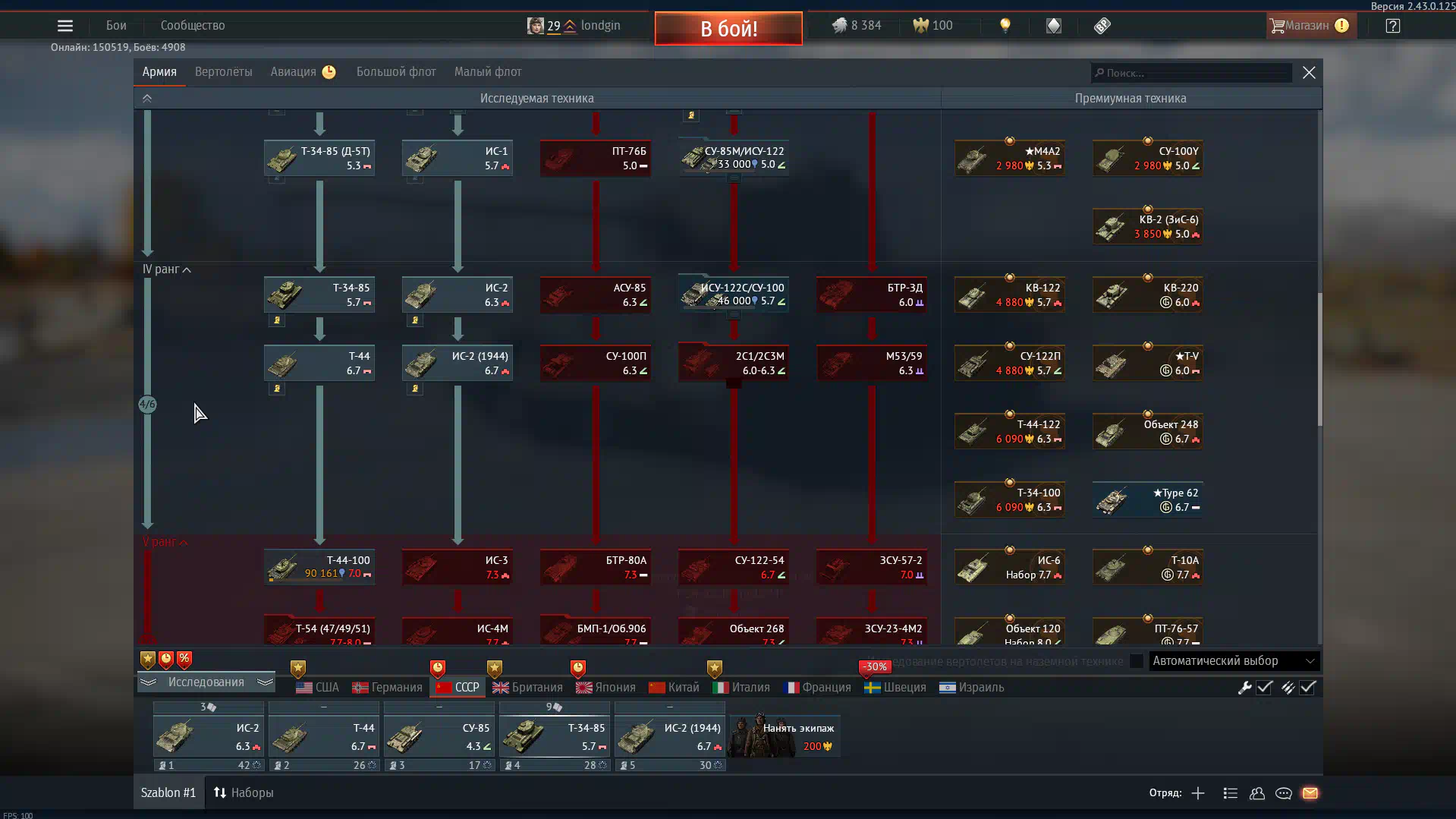Open the light bulb tips icon
Screen dimensions: 1456x819
pos(1005,26)
